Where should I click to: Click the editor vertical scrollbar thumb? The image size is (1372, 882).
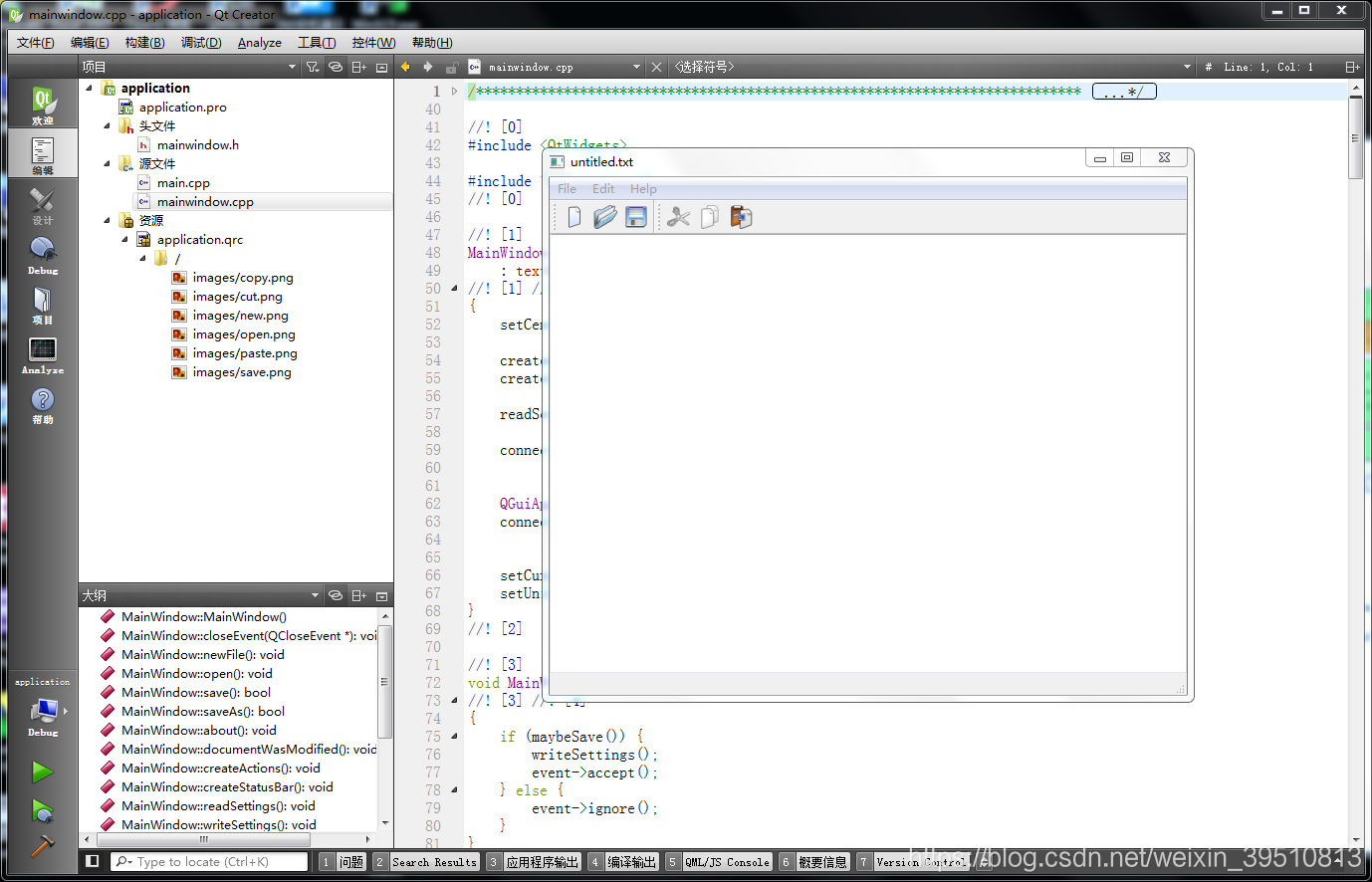[1355, 137]
